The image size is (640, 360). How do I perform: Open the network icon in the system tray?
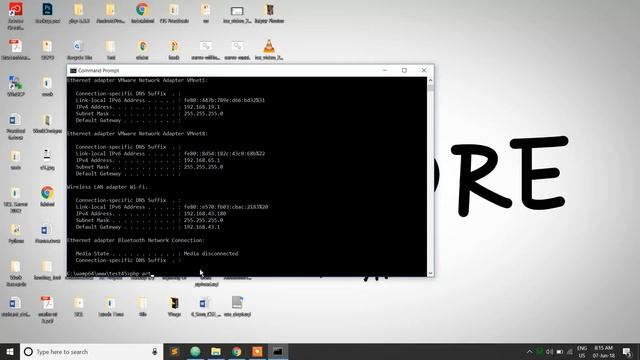click(x=570, y=352)
